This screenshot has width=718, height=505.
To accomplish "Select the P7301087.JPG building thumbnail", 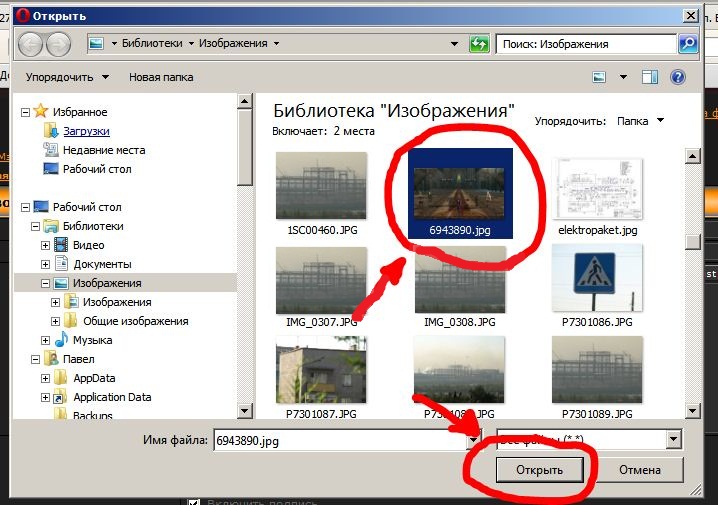I will click(321, 369).
